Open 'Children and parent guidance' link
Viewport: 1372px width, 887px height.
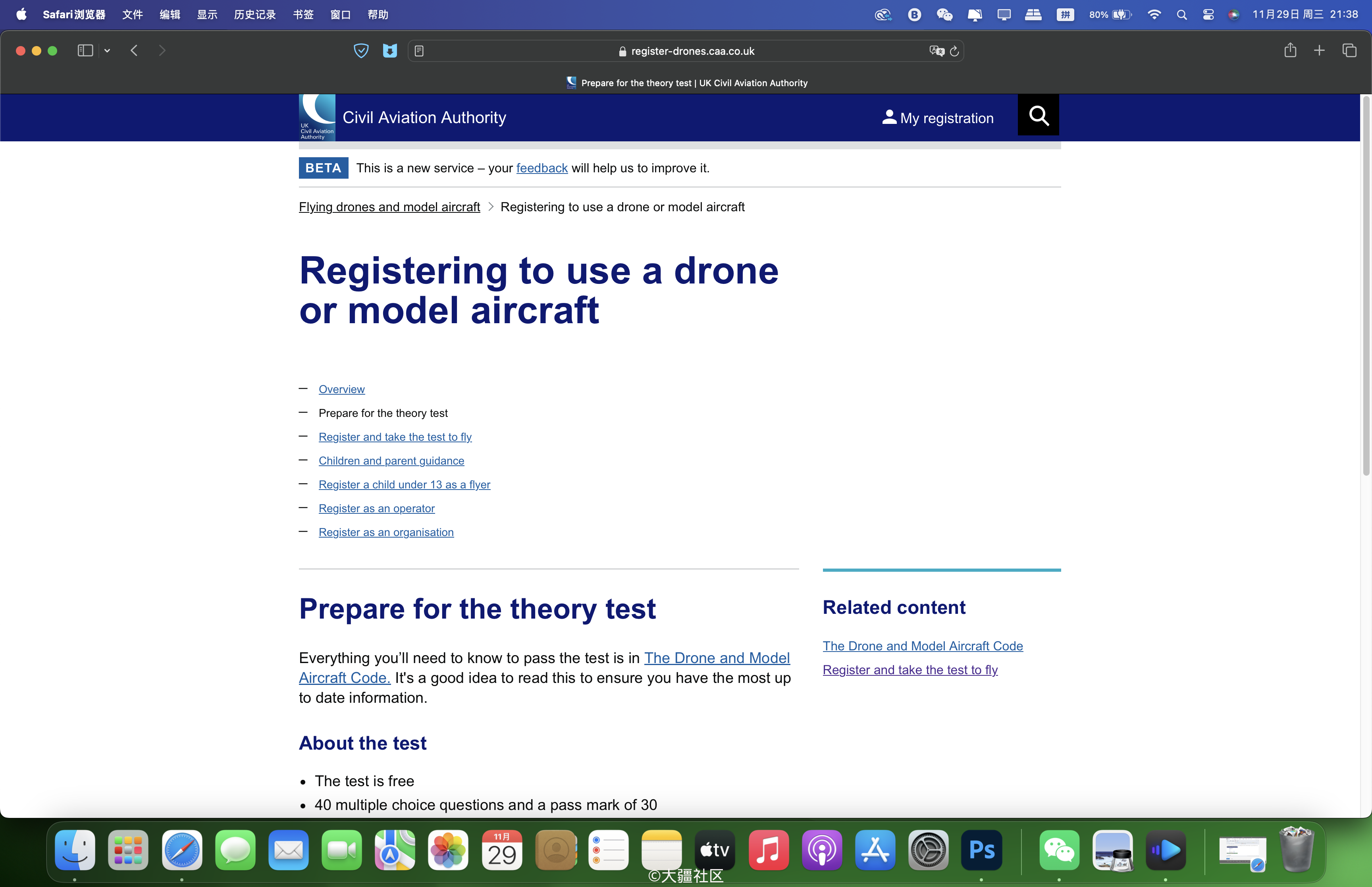[391, 461]
